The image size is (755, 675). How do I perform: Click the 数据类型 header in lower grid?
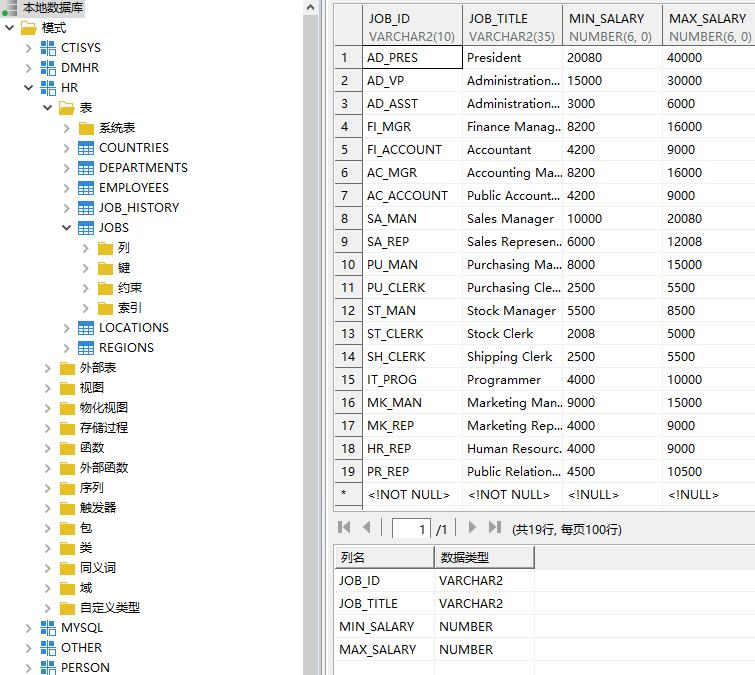coord(484,558)
